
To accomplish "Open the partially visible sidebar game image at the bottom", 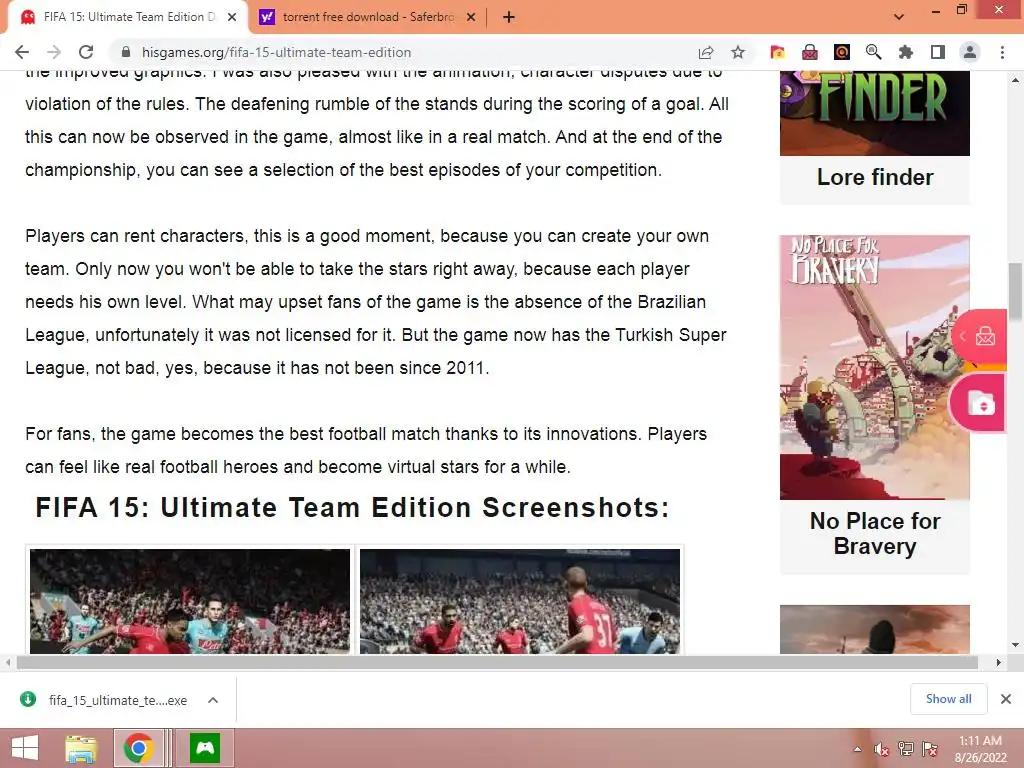I will pos(874,629).
